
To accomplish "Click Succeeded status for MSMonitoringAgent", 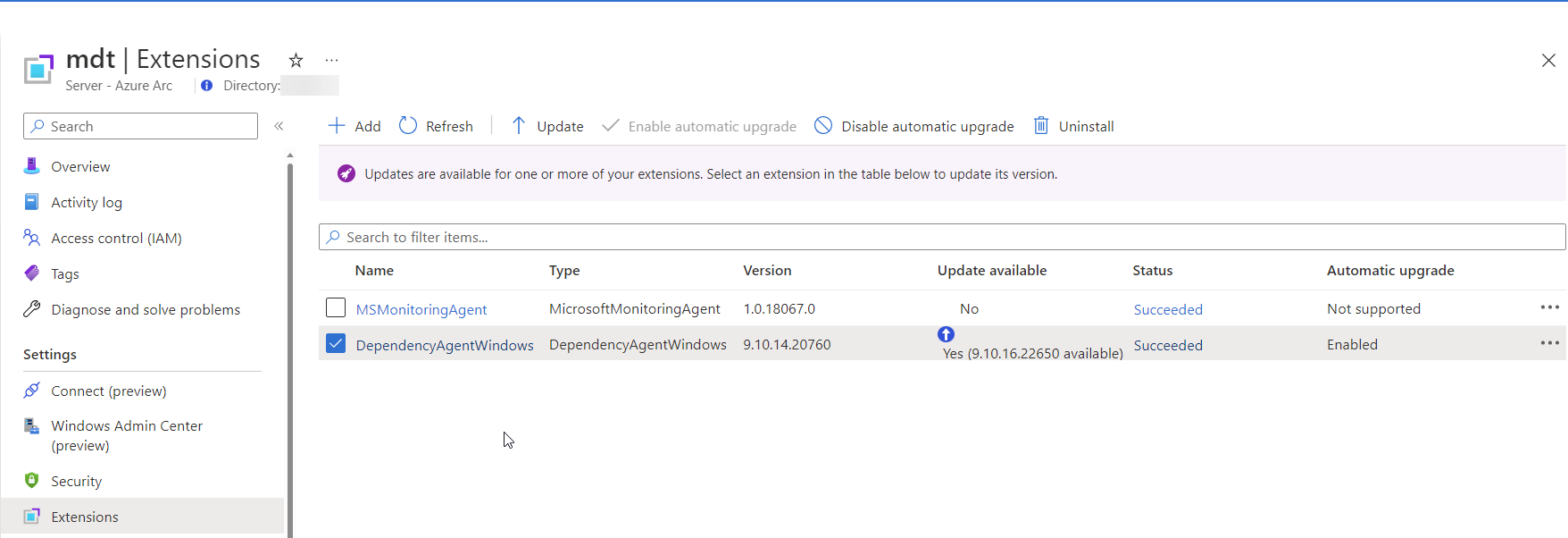I will pyautogui.click(x=1168, y=309).
